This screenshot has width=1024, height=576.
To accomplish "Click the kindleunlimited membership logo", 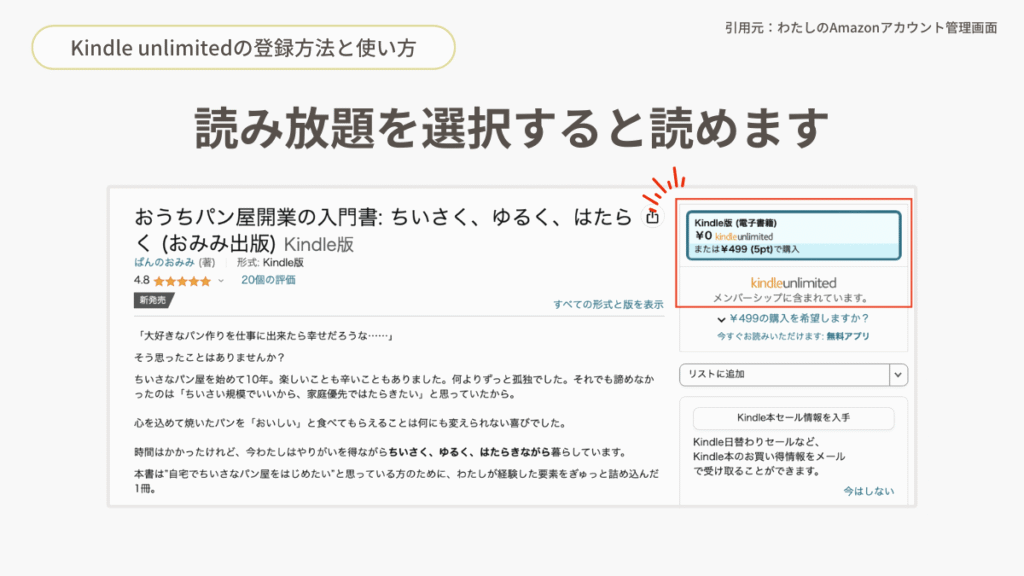I will [x=793, y=283].
